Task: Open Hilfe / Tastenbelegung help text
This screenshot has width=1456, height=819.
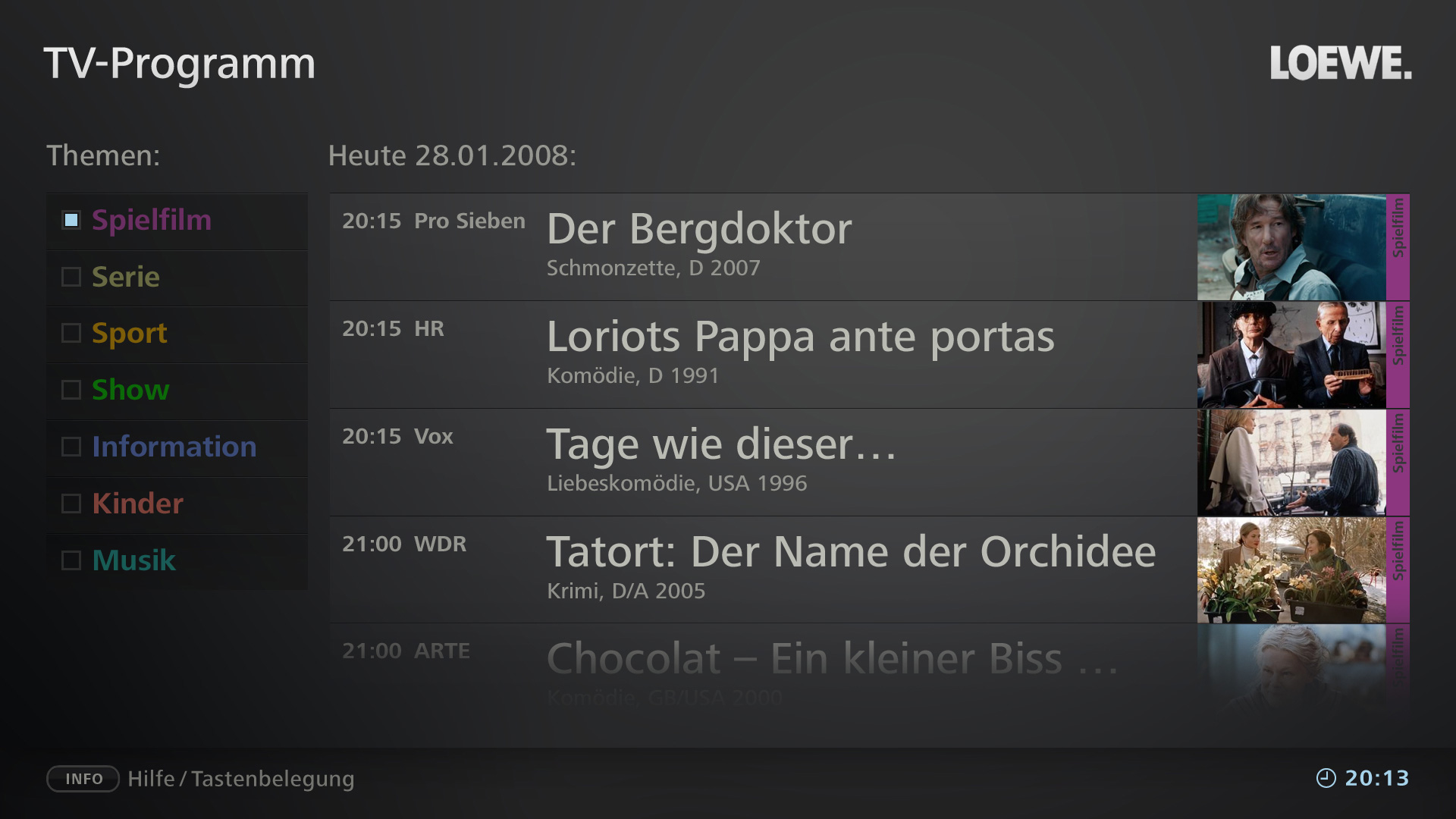Action: 240,779
